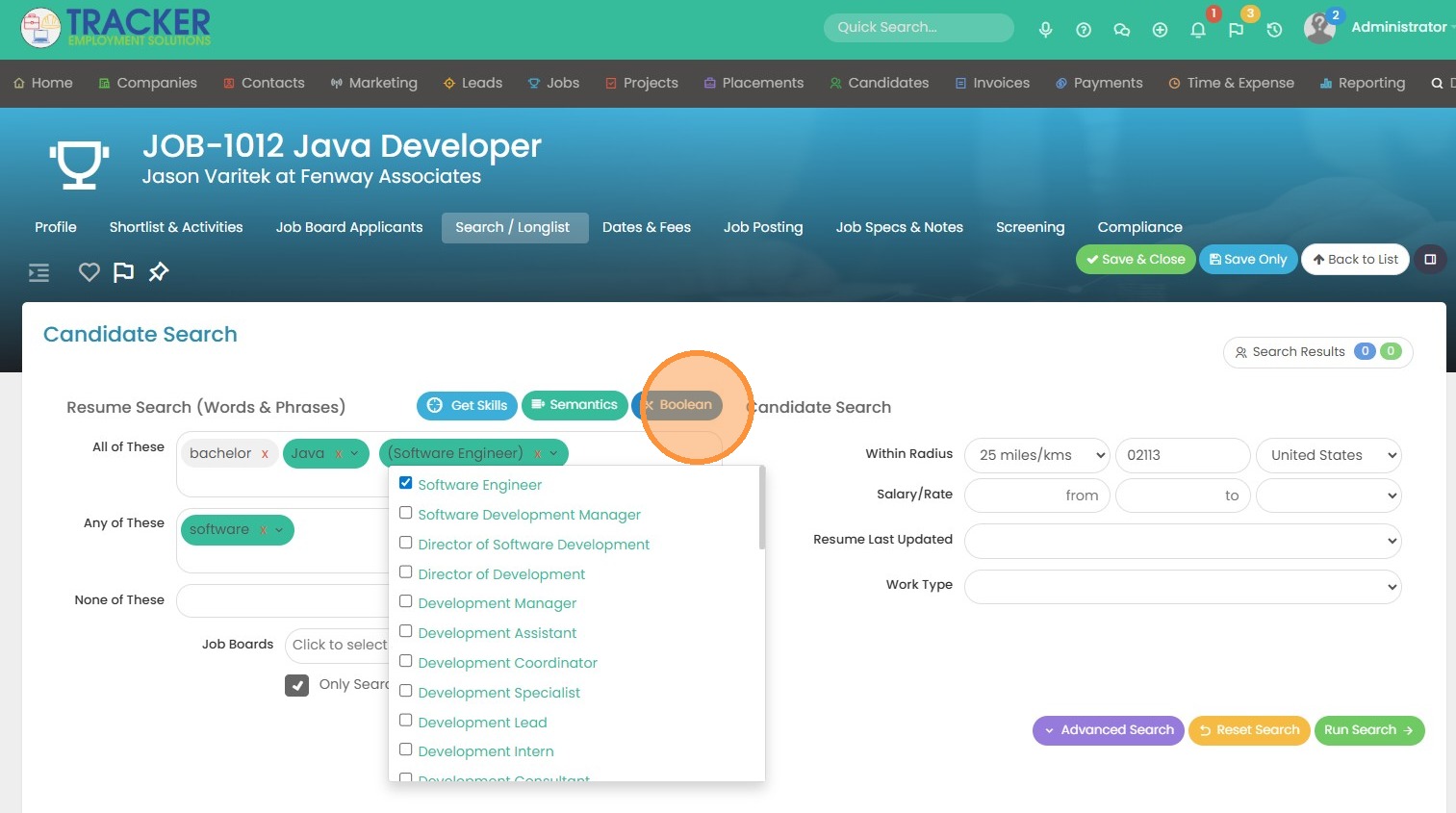The width and height of the screenshot is (1456, 813).
Task: Open the notifications bell icon
Action: click(x=1198, y=30)
